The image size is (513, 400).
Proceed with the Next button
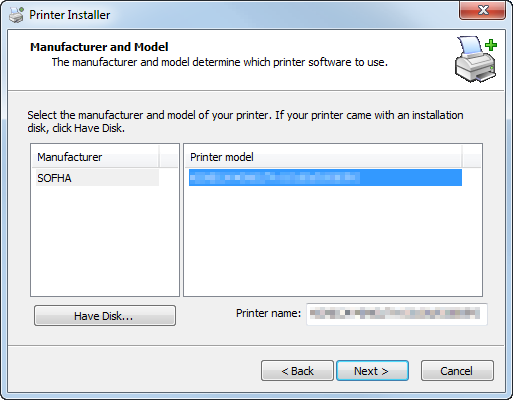pyautogui.click(x=372, y=371)
